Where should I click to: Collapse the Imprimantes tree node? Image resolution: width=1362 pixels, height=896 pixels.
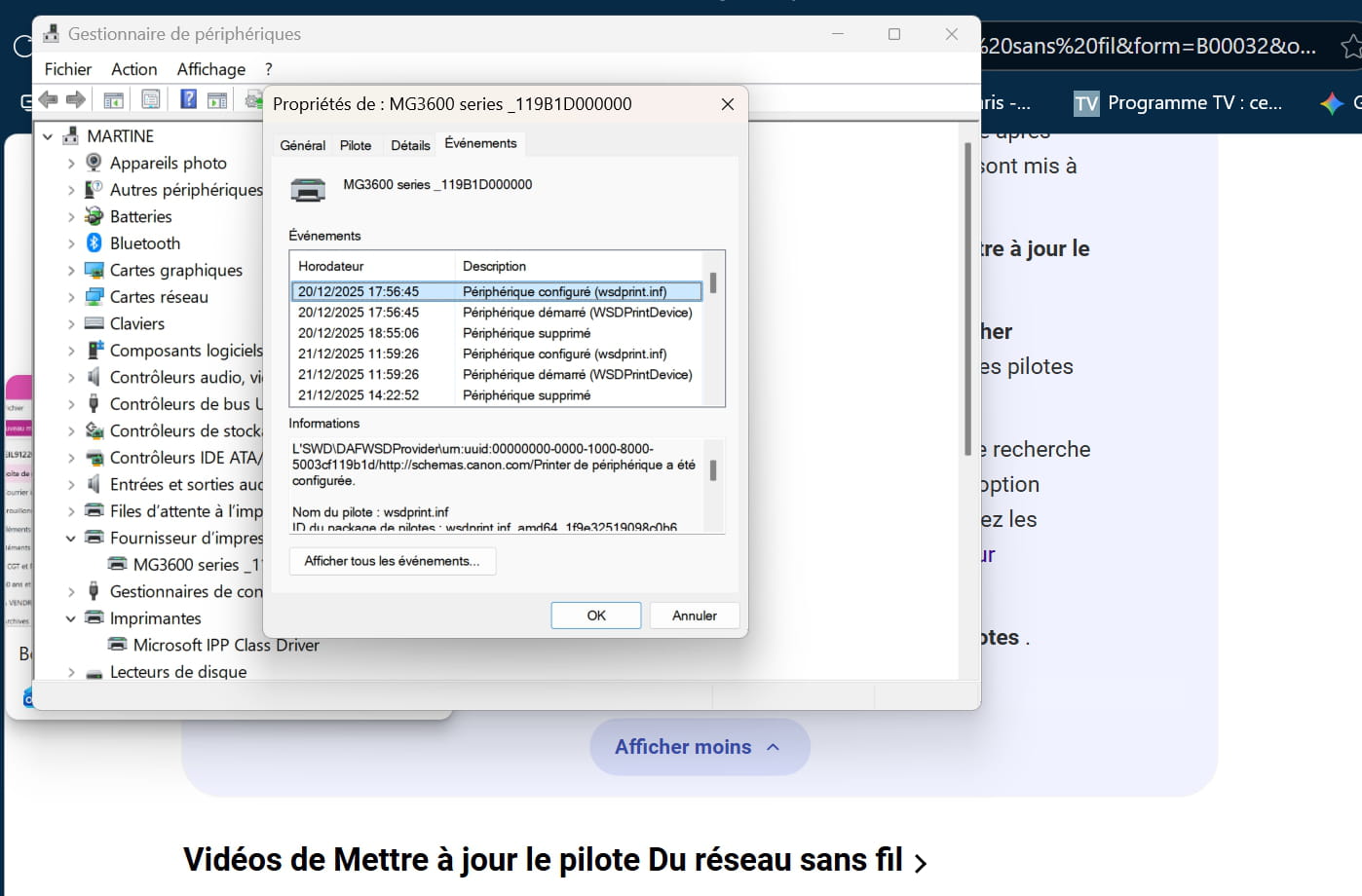point(71,618)
